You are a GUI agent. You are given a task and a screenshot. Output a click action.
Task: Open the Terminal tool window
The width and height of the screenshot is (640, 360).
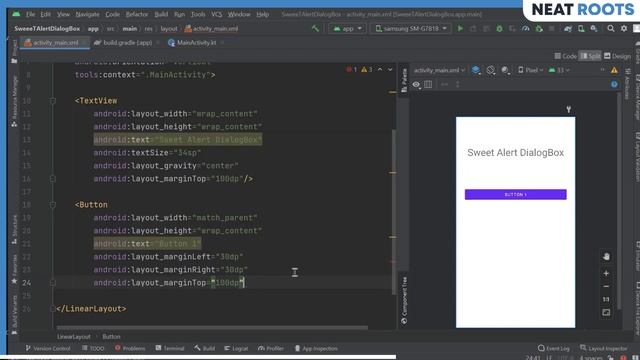point(170,348)
